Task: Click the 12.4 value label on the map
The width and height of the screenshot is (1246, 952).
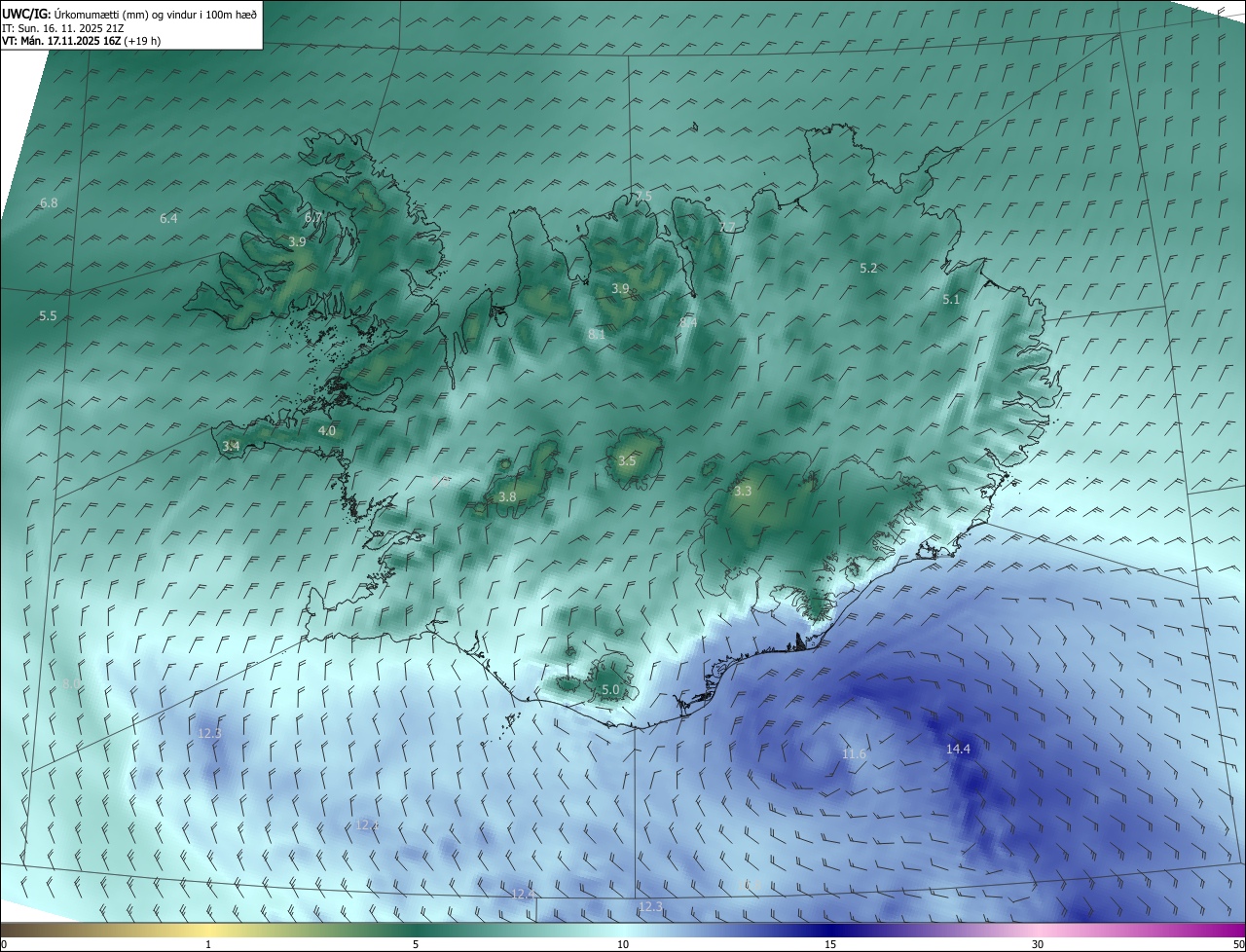Action: tap(523, 894)
